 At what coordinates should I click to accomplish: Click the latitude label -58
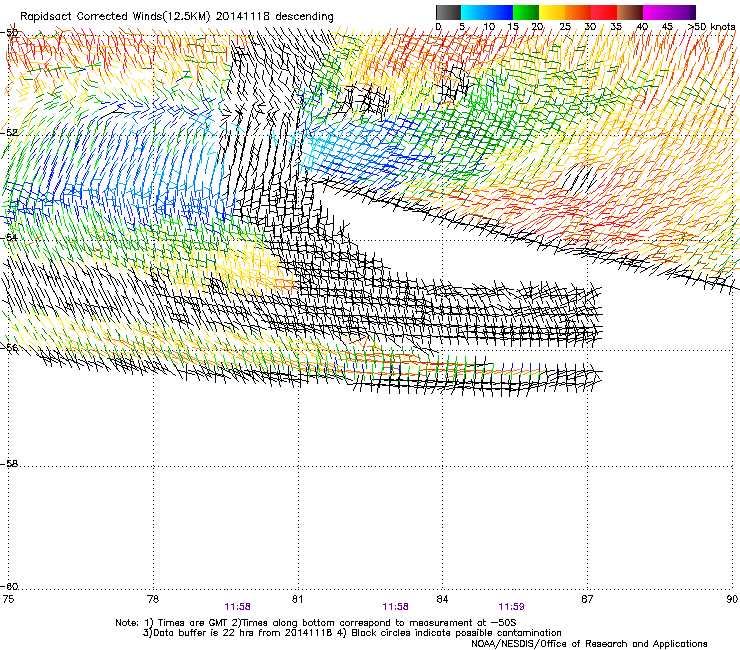point(9,464)
